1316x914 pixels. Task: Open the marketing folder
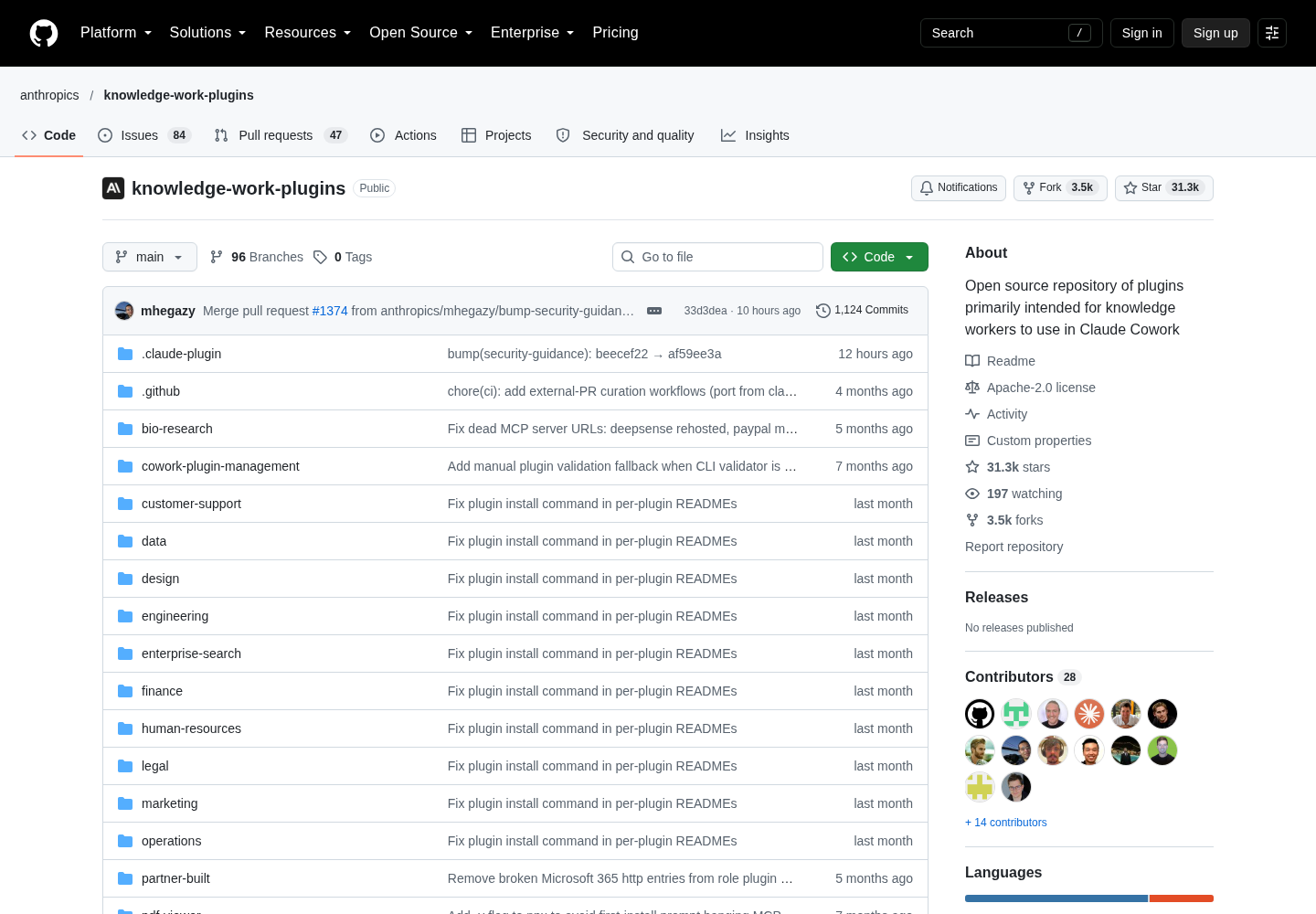pyautogui.click(x=169, y=803)
